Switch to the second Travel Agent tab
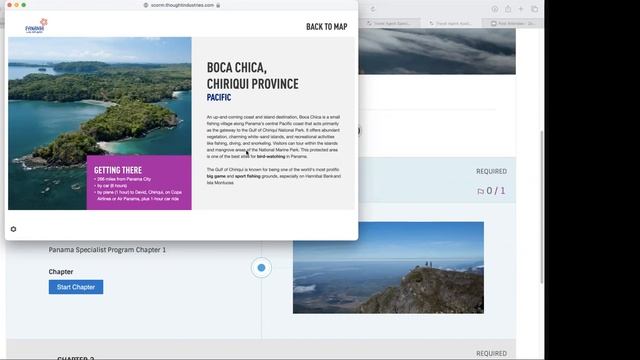 451,23
